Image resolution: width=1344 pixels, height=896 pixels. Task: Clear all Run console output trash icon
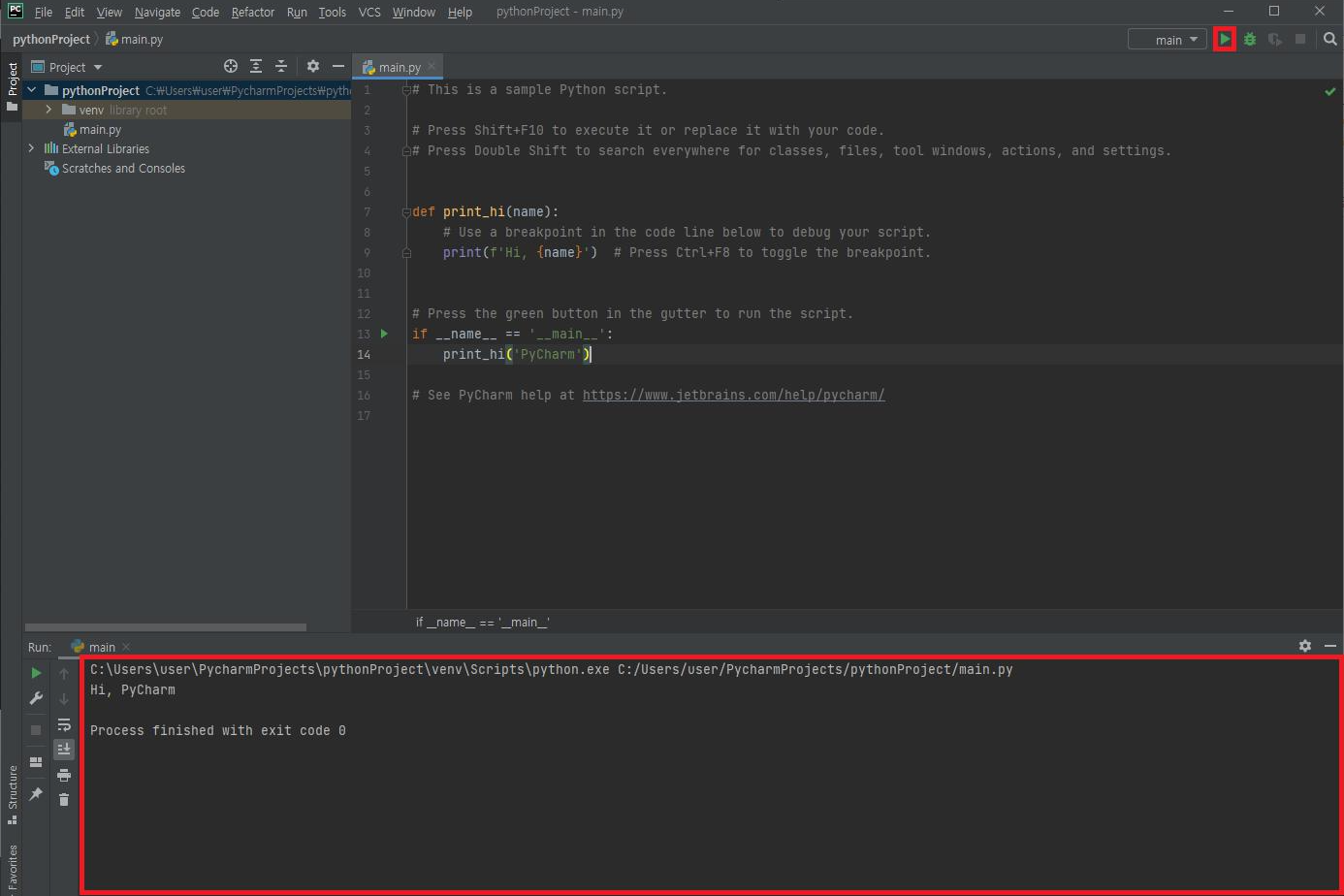click(x=64, y=799)
